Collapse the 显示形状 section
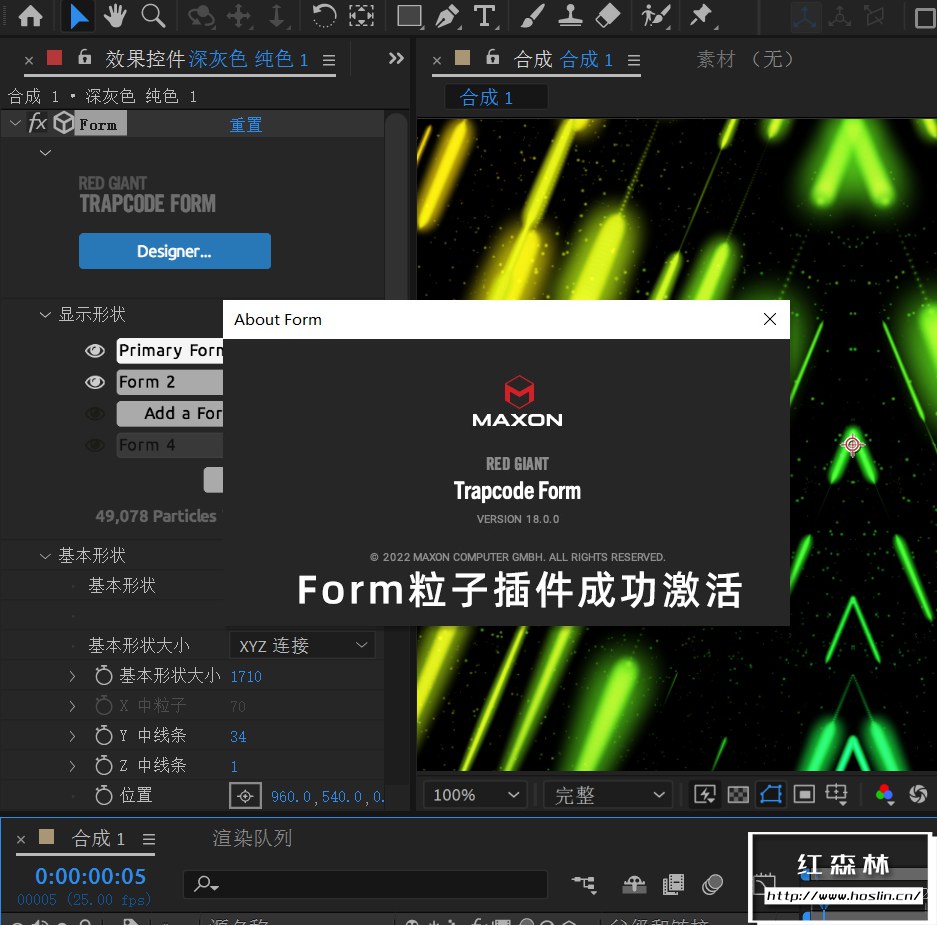 tap(45, 314)
